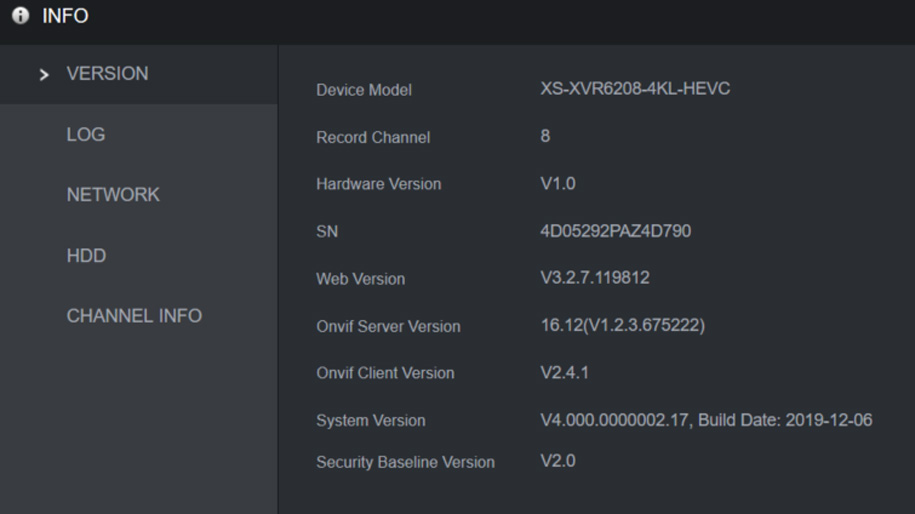The height and width of the screenshot is (514, 915).
Task: Click the INFO header title text
Action: pos(65,17)
